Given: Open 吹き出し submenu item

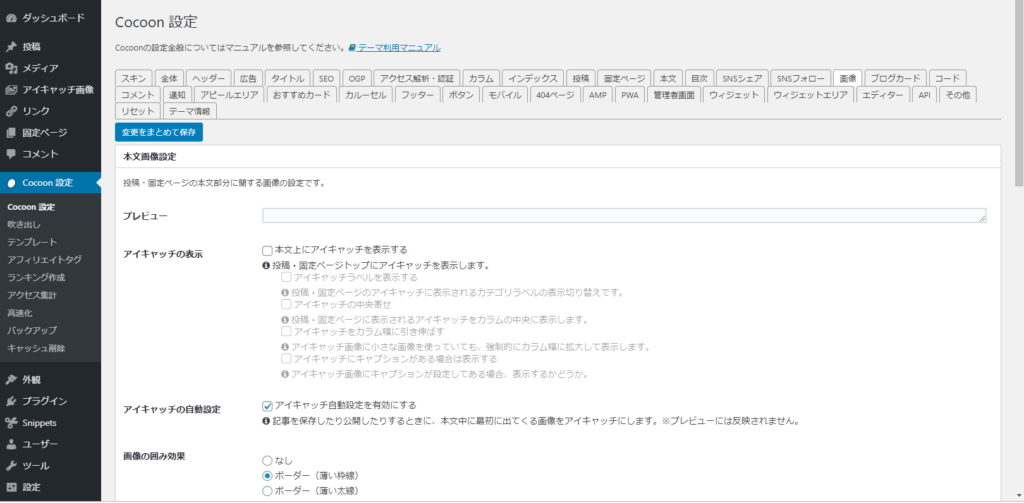Looking at the screenshot, I should pyautogui.click(x=24, y=225).
